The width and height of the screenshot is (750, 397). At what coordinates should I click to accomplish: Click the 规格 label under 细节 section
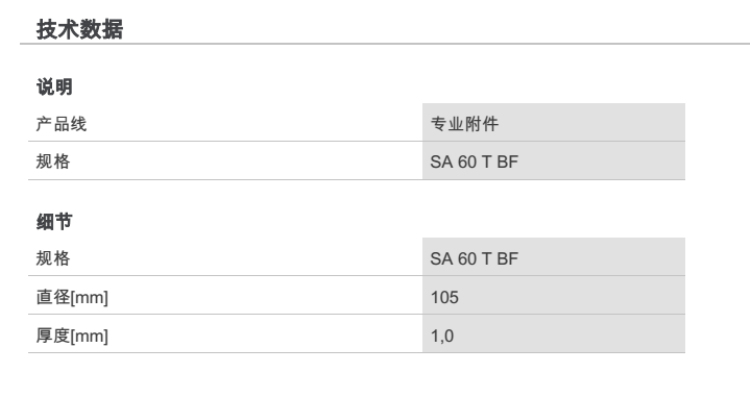[53, 258]
